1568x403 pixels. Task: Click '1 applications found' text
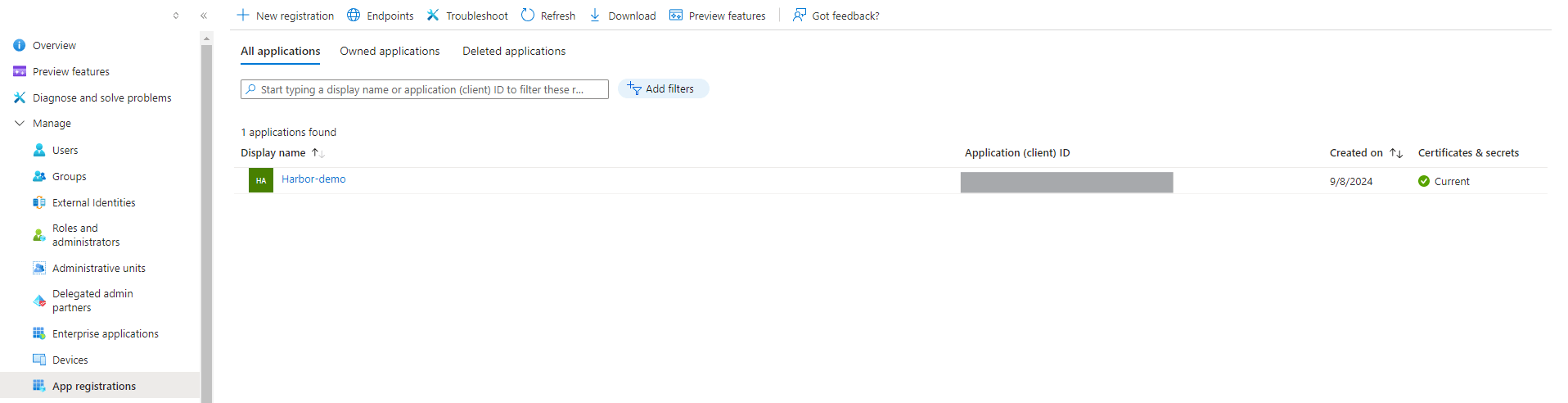coord(288,132)
